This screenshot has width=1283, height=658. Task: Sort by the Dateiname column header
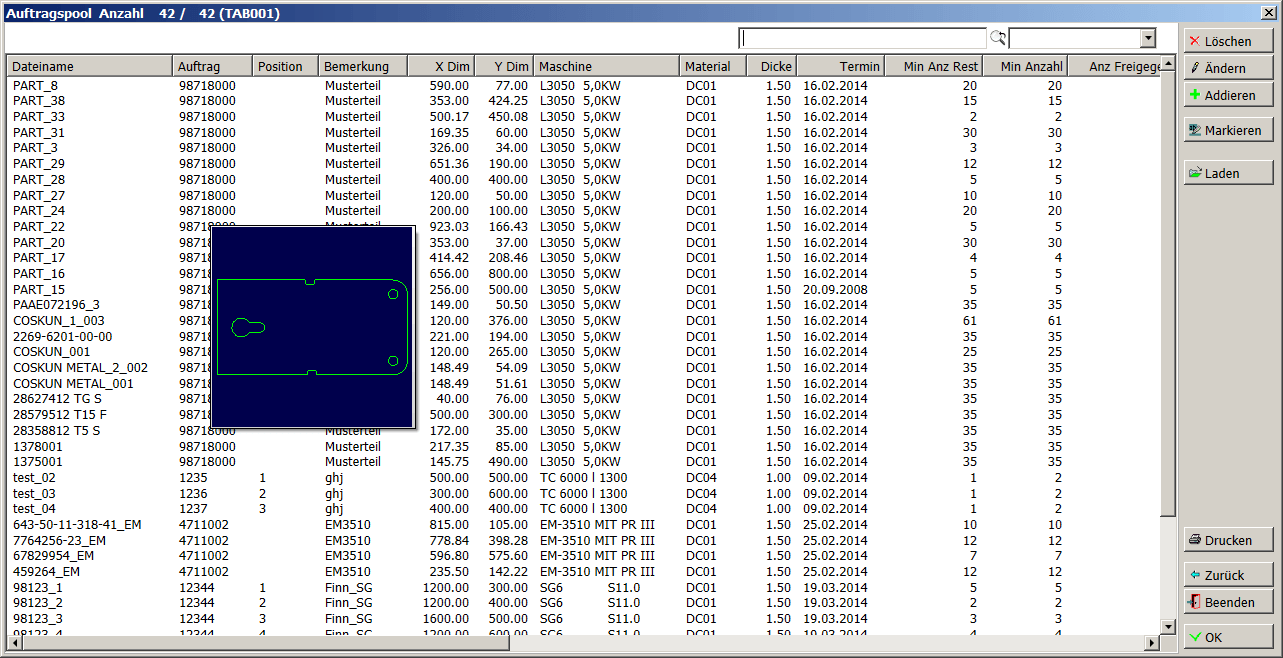[x=90, y=66]
